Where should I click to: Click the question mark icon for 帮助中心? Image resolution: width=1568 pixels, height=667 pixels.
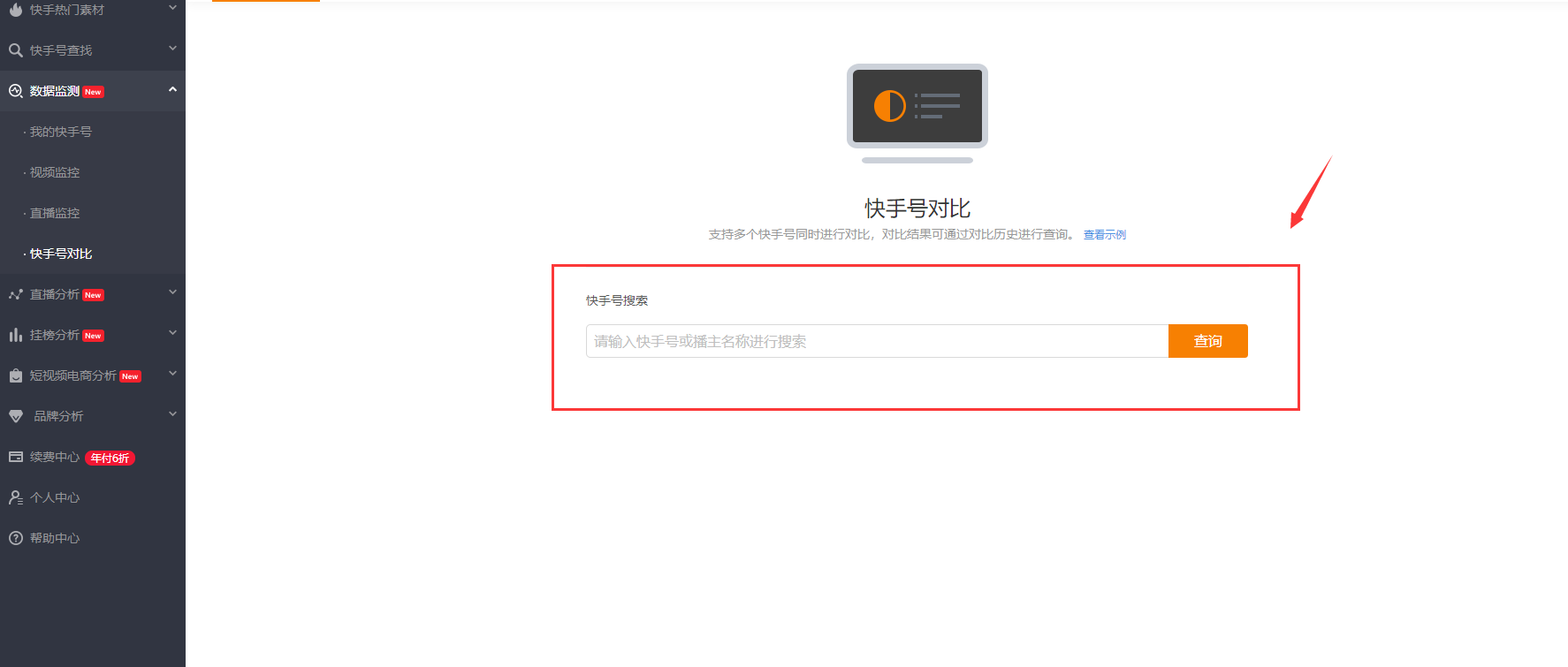(x=16, y=538)
